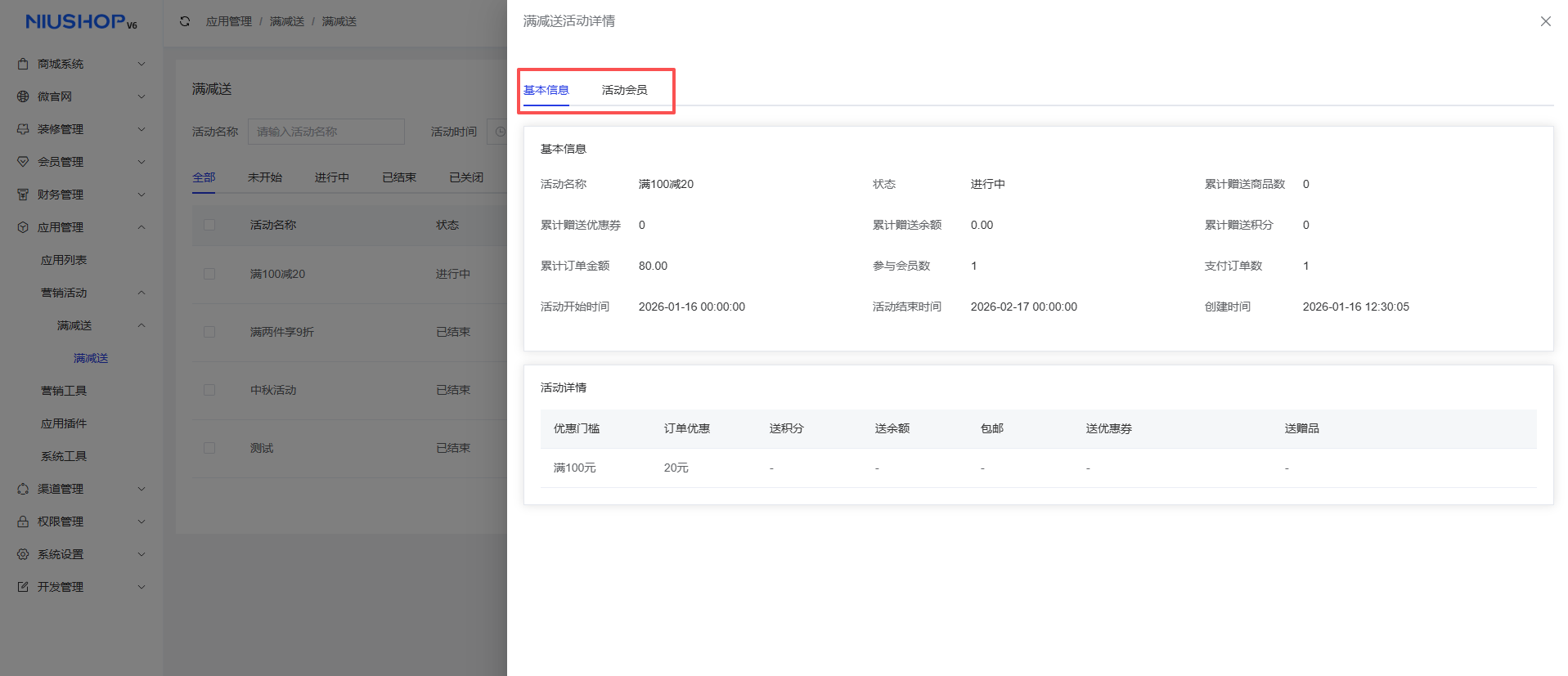1568x676 pixels.
Task: Click the 财务管理 sidebar icon
Action: (23, 195)
